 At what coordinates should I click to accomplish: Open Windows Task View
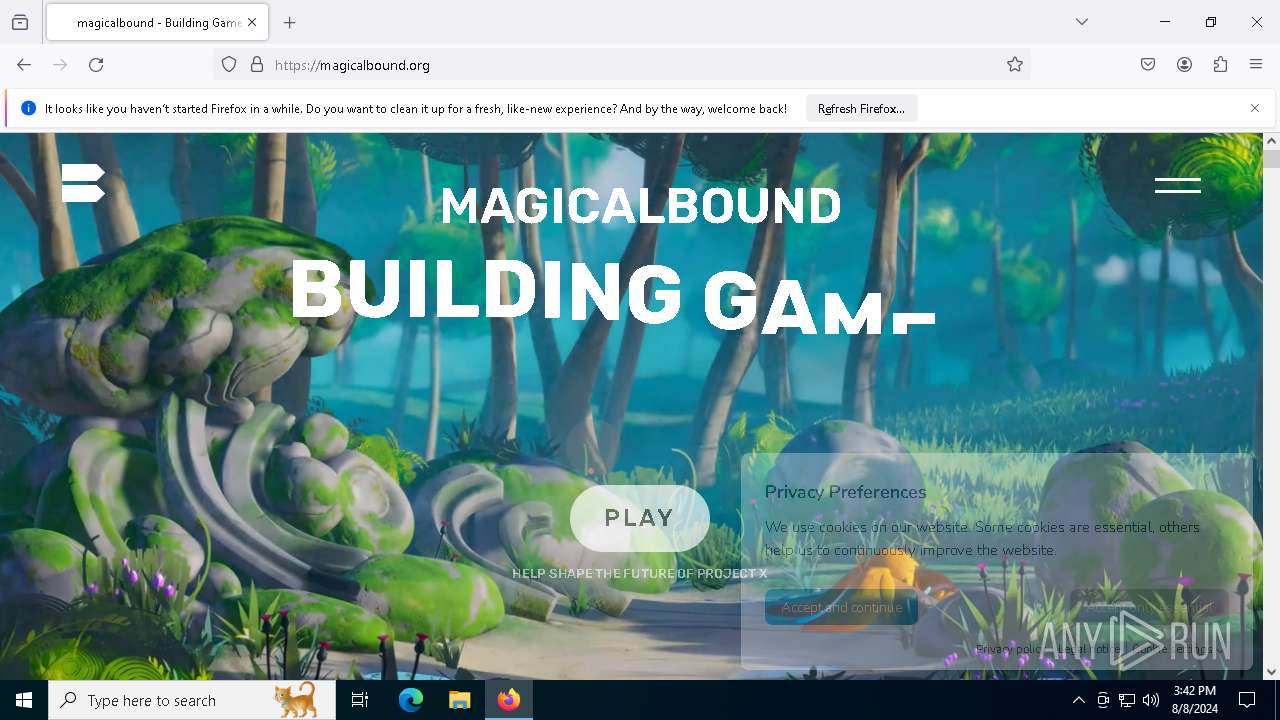[x=360, y=700]
